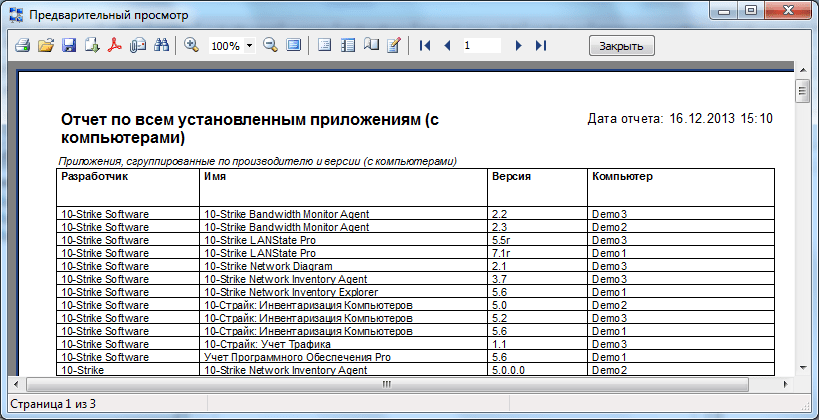Zoom out with the minus magnifier
The height and width of the screenshot is (420, 819).
(270, 45)
